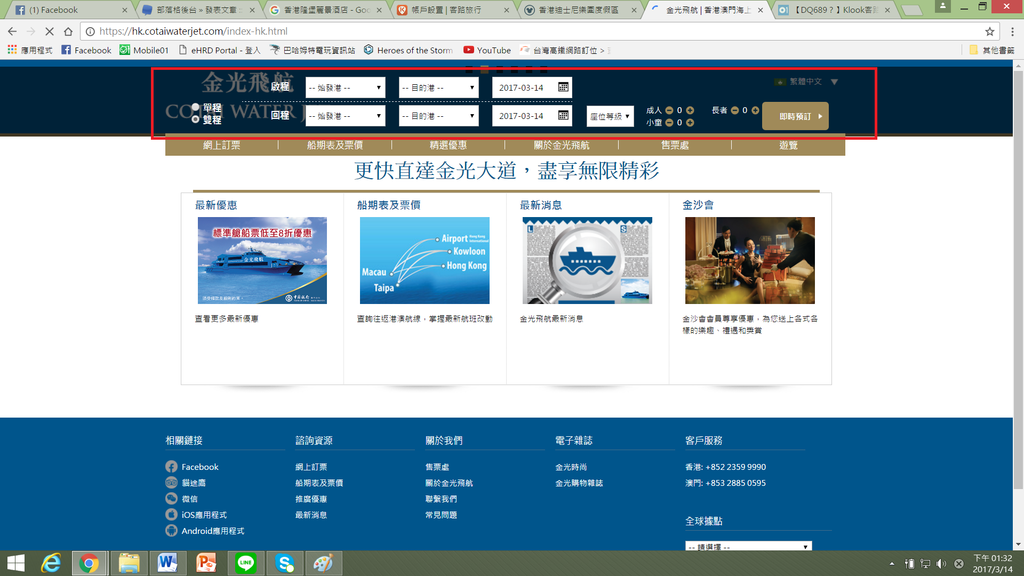Open 船期表及票價 navigation menu item

pos(334,145)
